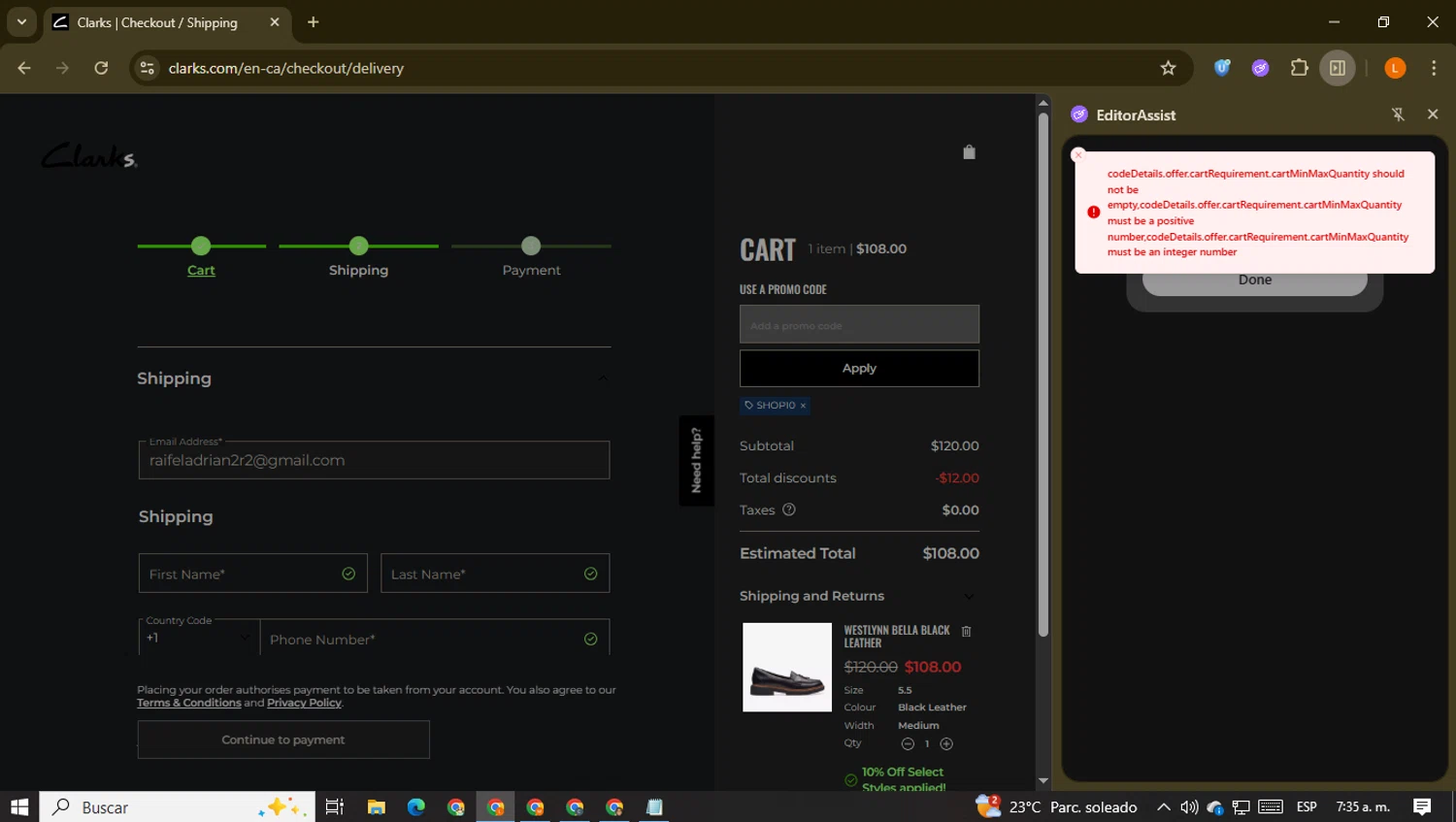The width and height of the screenshot is (1456, 822).
Task: View site information icon in address bar
Action: coord(148,68)
